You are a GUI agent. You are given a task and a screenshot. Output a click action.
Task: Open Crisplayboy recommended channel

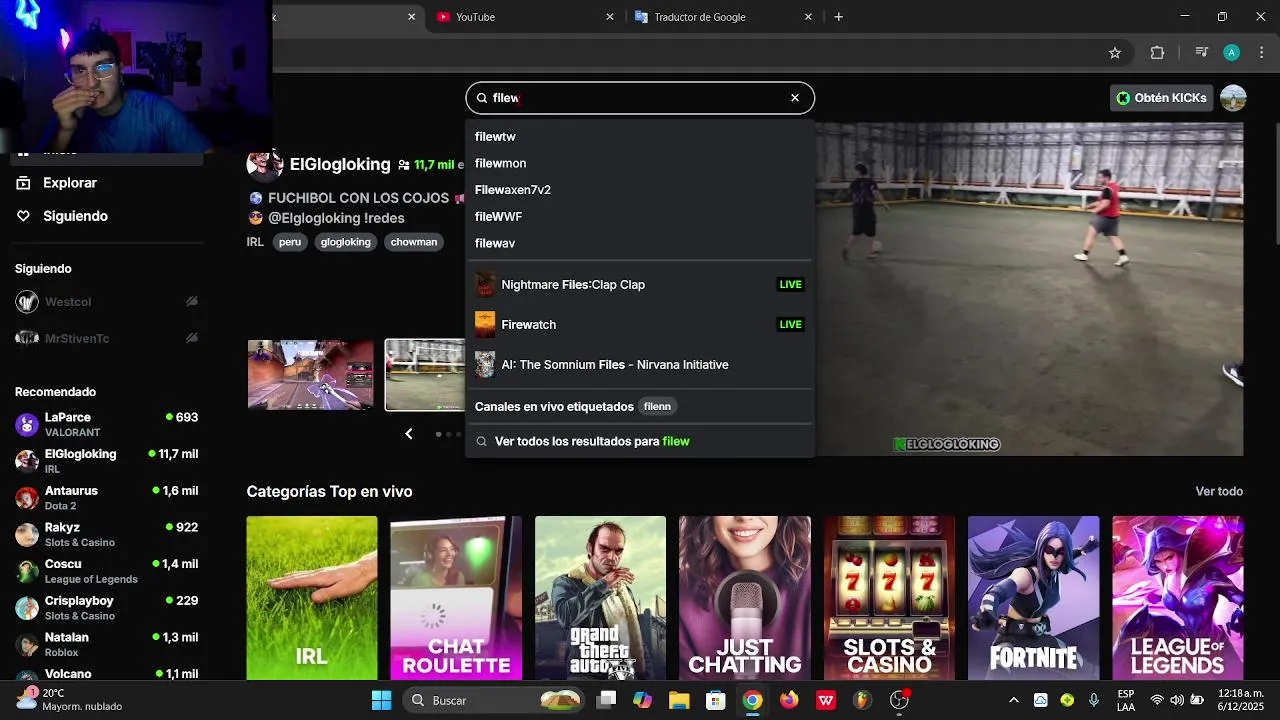[105, 608]
